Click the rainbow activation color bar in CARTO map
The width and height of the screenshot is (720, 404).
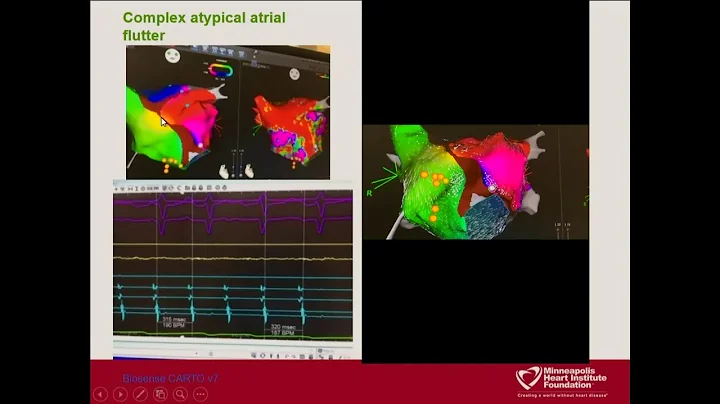point(221,71)
